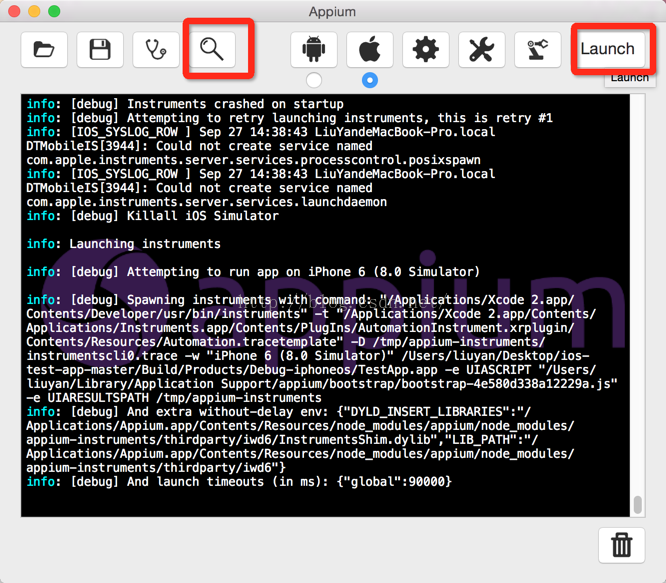Save configuration using the floppy disk icon
Viewport: 666px width, 583px height.
click(100, 50)
